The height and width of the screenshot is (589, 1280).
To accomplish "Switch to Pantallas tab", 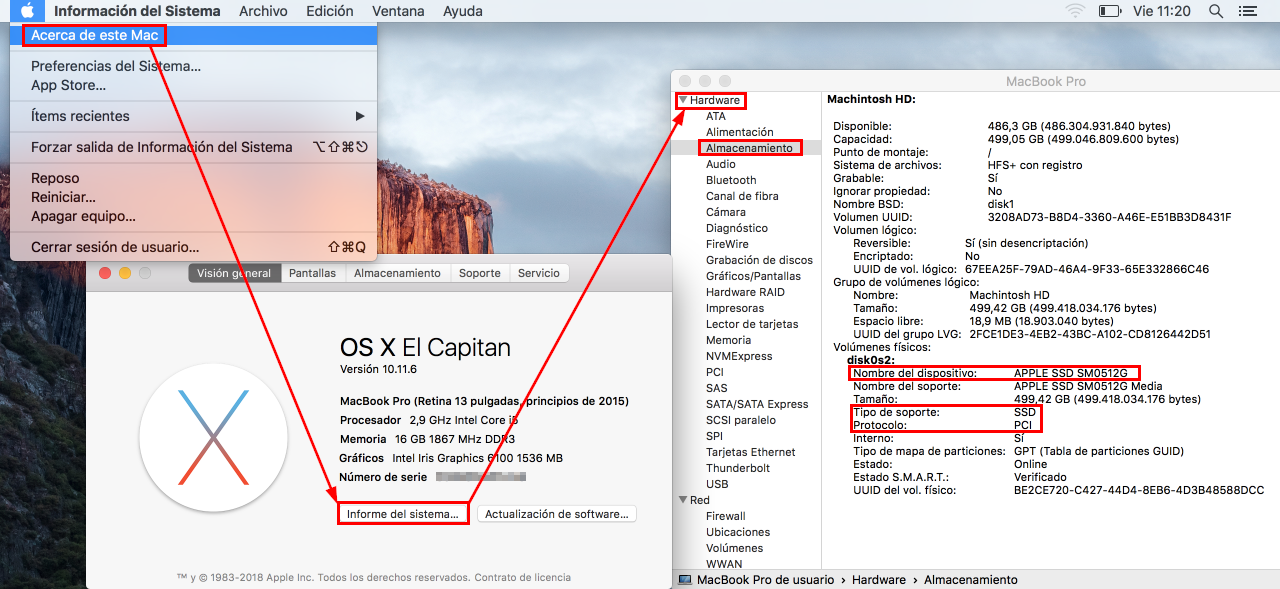I will (313, 273).
